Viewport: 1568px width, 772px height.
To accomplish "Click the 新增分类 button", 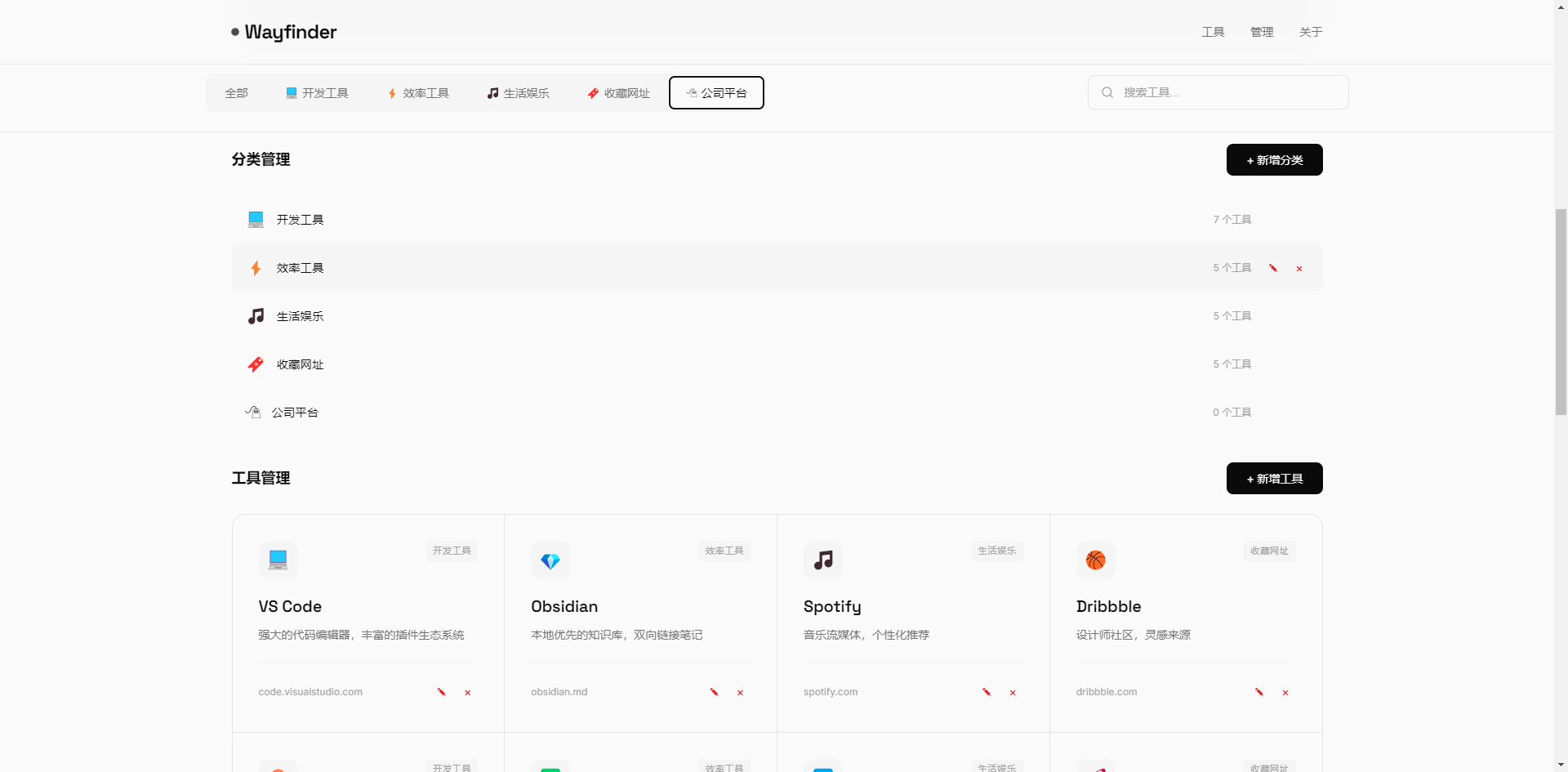I will [1274, 160].
